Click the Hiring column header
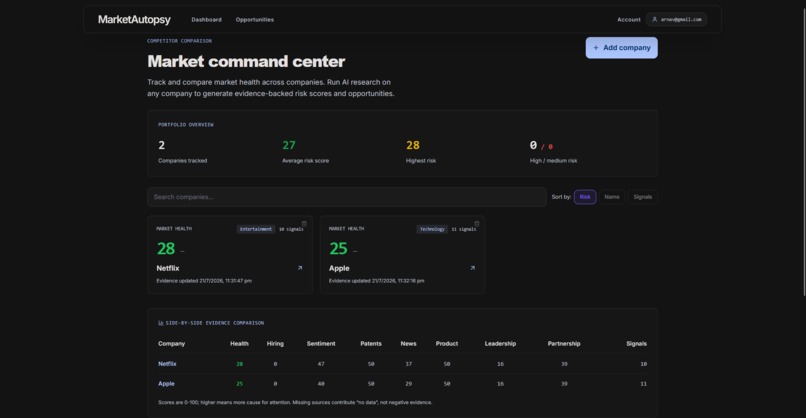806x418 pixels. 275,343
